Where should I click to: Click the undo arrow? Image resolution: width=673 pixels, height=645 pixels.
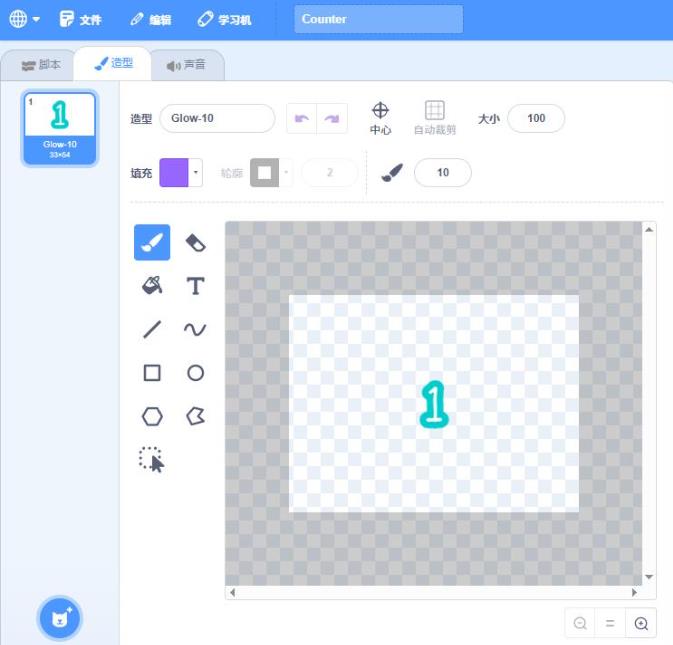click(302, 118)
